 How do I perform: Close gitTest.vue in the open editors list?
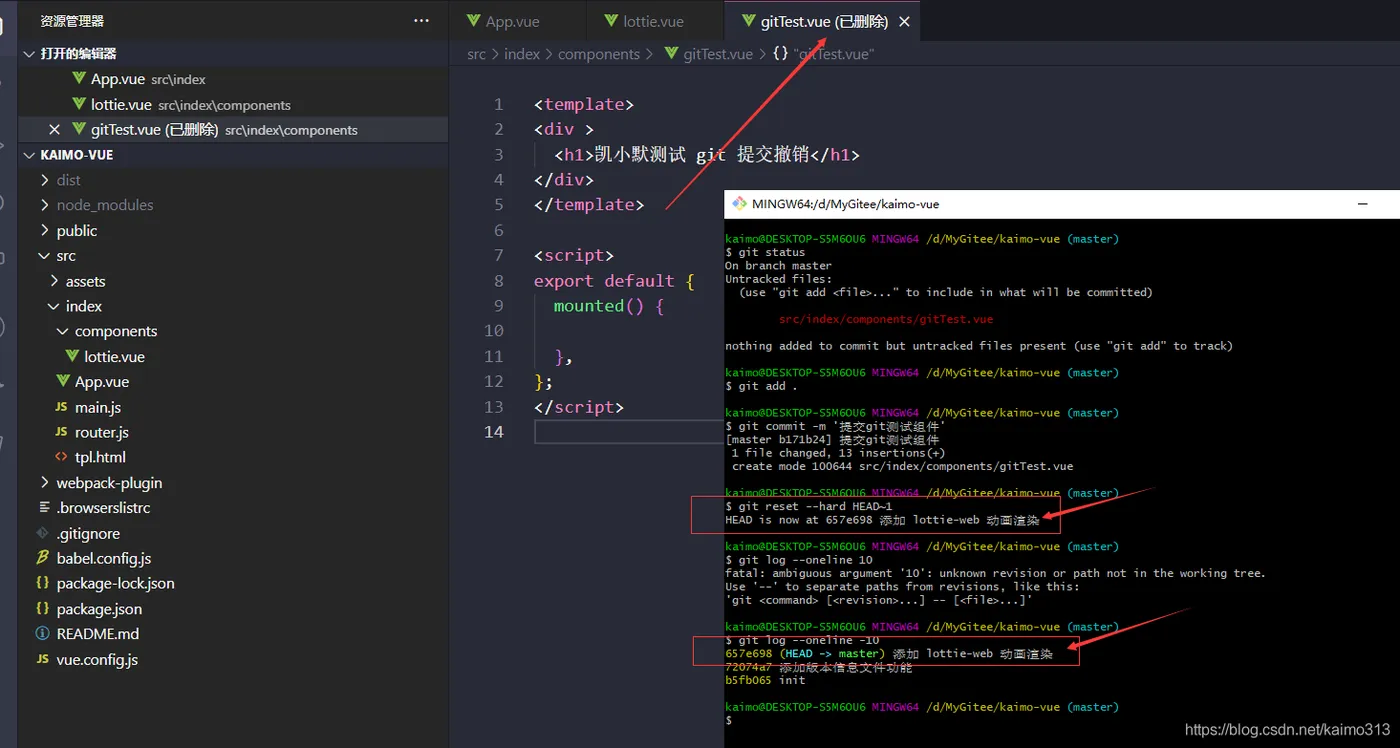tap(55, 130)
